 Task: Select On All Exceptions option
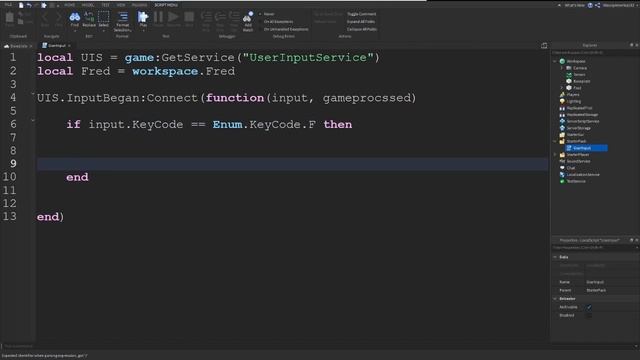276,22
